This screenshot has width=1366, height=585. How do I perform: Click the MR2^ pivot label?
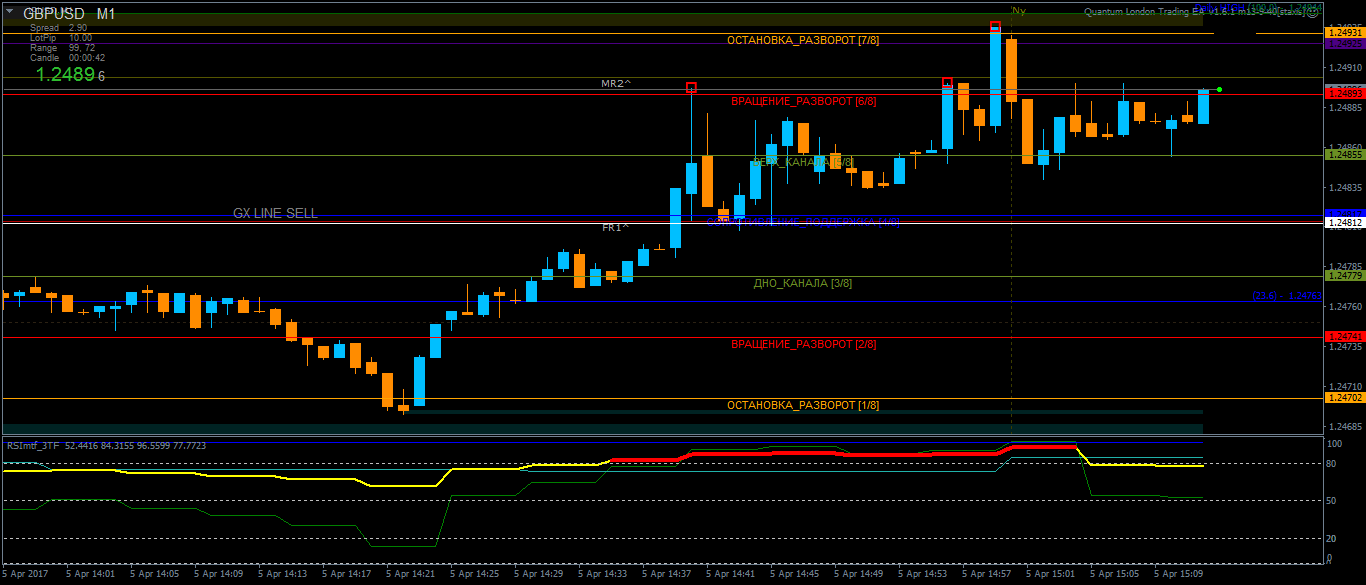(x=616, y=83)
